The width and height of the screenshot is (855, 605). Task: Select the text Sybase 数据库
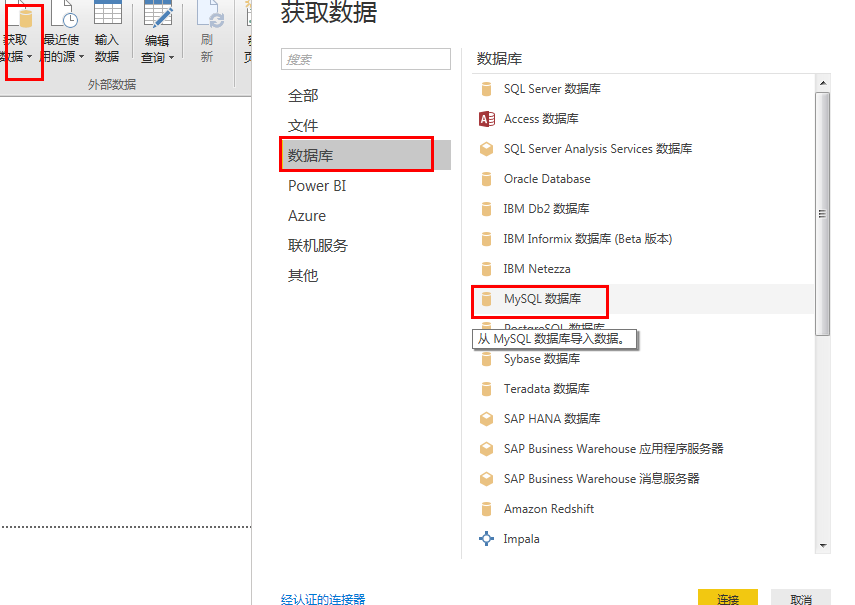pos(542,359)
